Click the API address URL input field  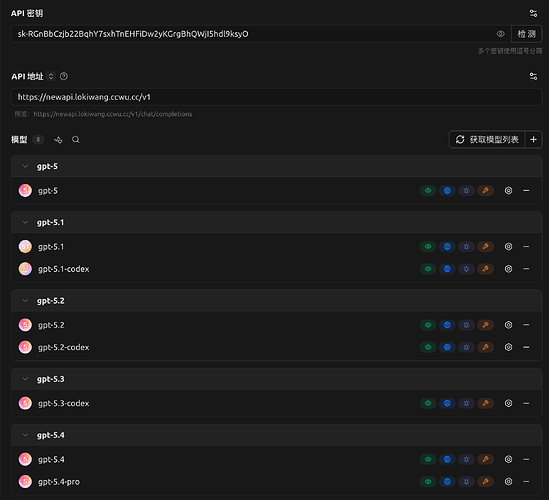click(x=277, y=97)
